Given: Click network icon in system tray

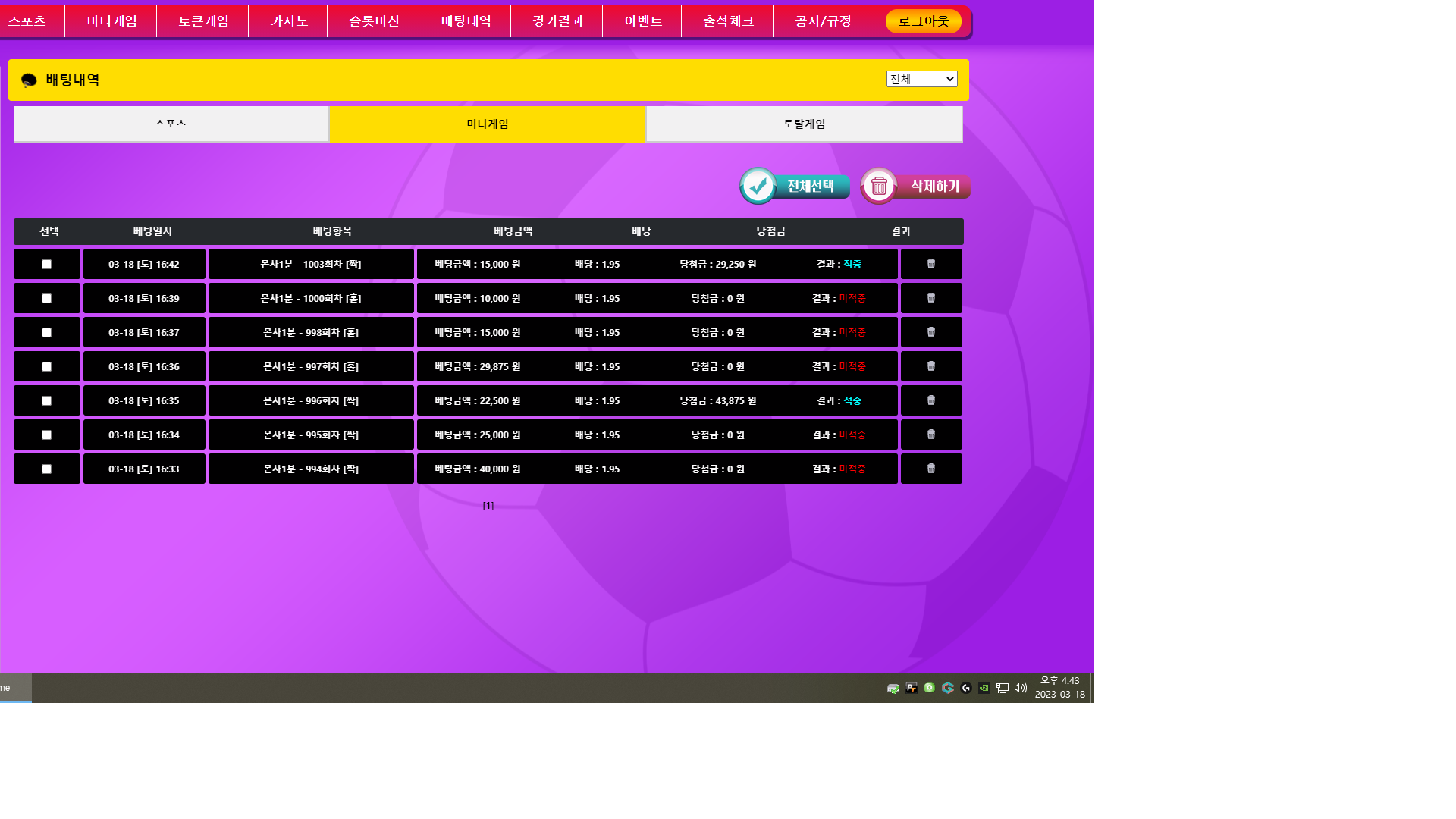Looking at the screenshot, I should tap(1003, 688).
